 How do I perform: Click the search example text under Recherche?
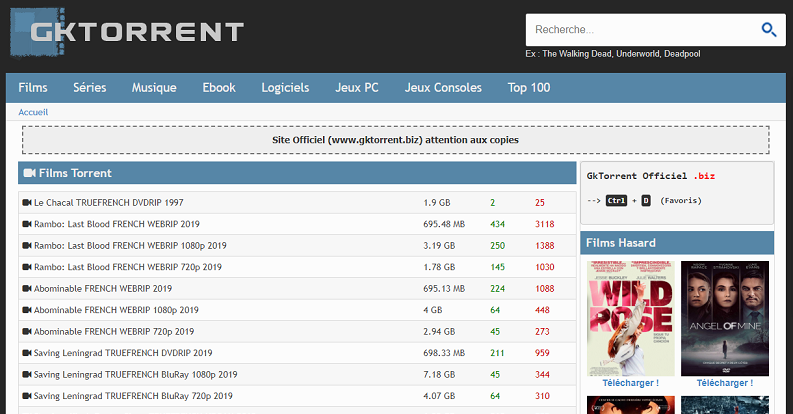(612, 54)
